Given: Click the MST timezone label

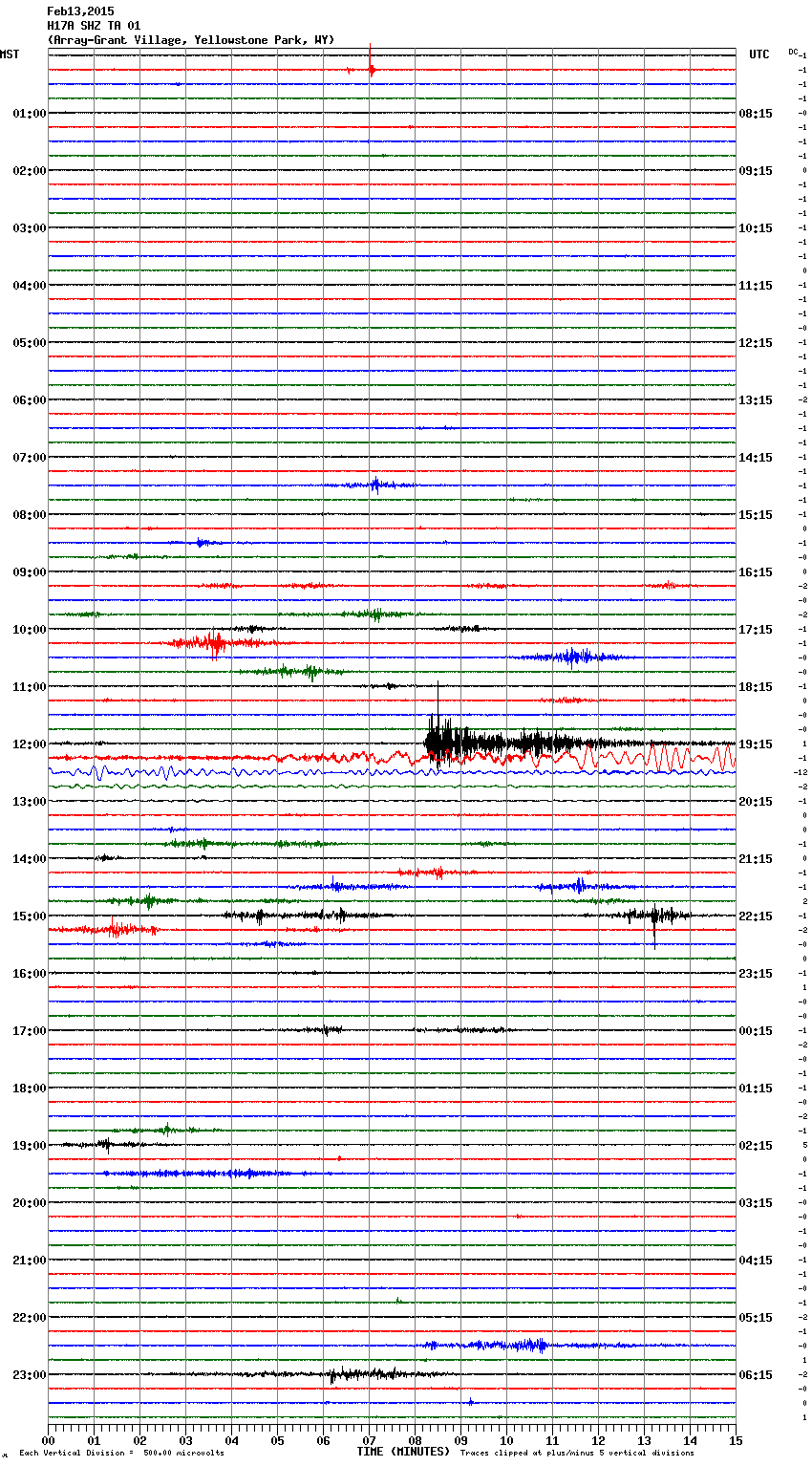Looking at the screenshot, I should [10, 54].
